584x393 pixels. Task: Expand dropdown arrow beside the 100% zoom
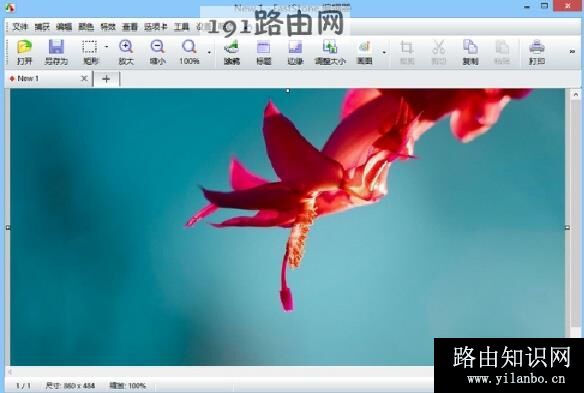(x=209, y=53)
